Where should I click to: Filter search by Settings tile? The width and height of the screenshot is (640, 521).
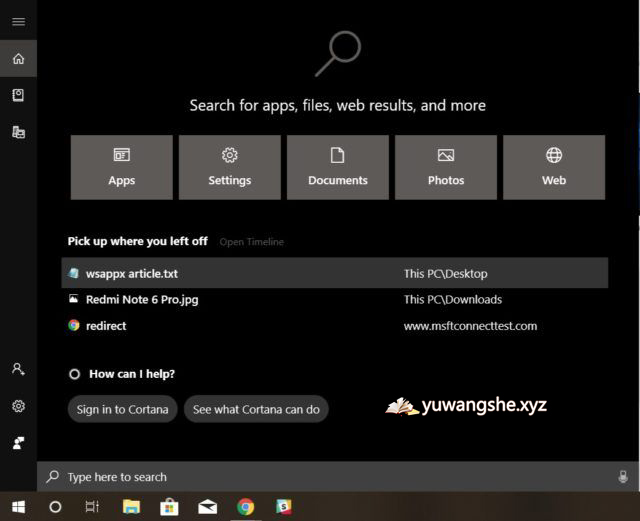click(x=230, y=167)
